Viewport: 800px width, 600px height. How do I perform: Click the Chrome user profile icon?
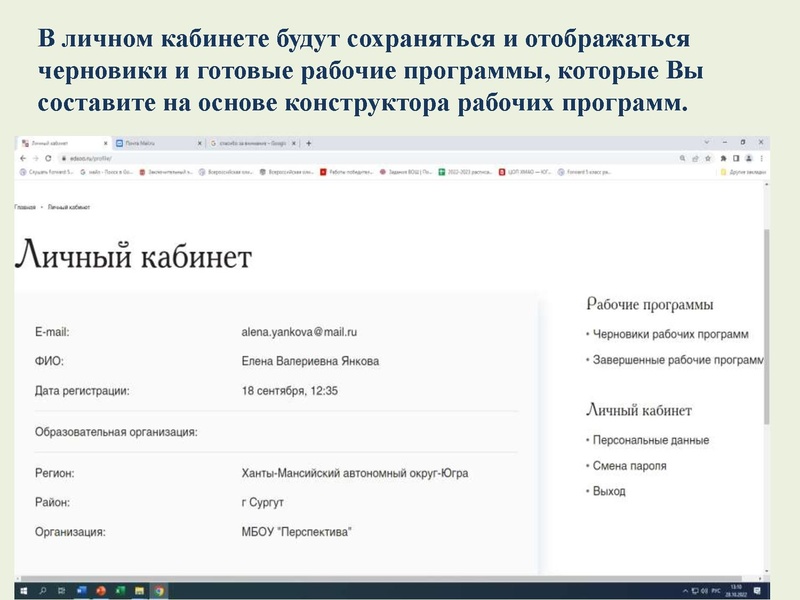[749, 158]
